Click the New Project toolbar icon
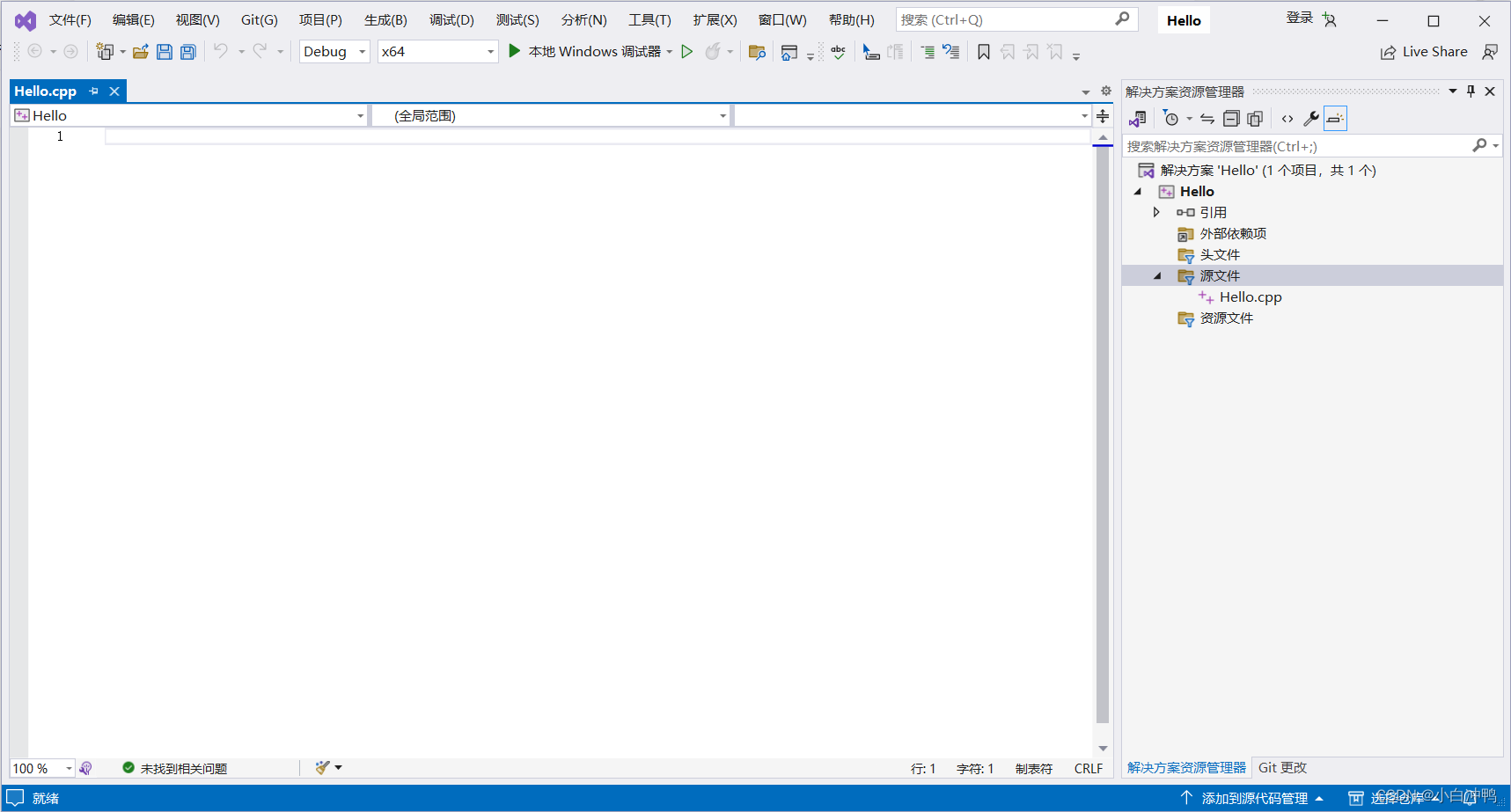This screenshot has width=1511, height=812. pos(105,52)
